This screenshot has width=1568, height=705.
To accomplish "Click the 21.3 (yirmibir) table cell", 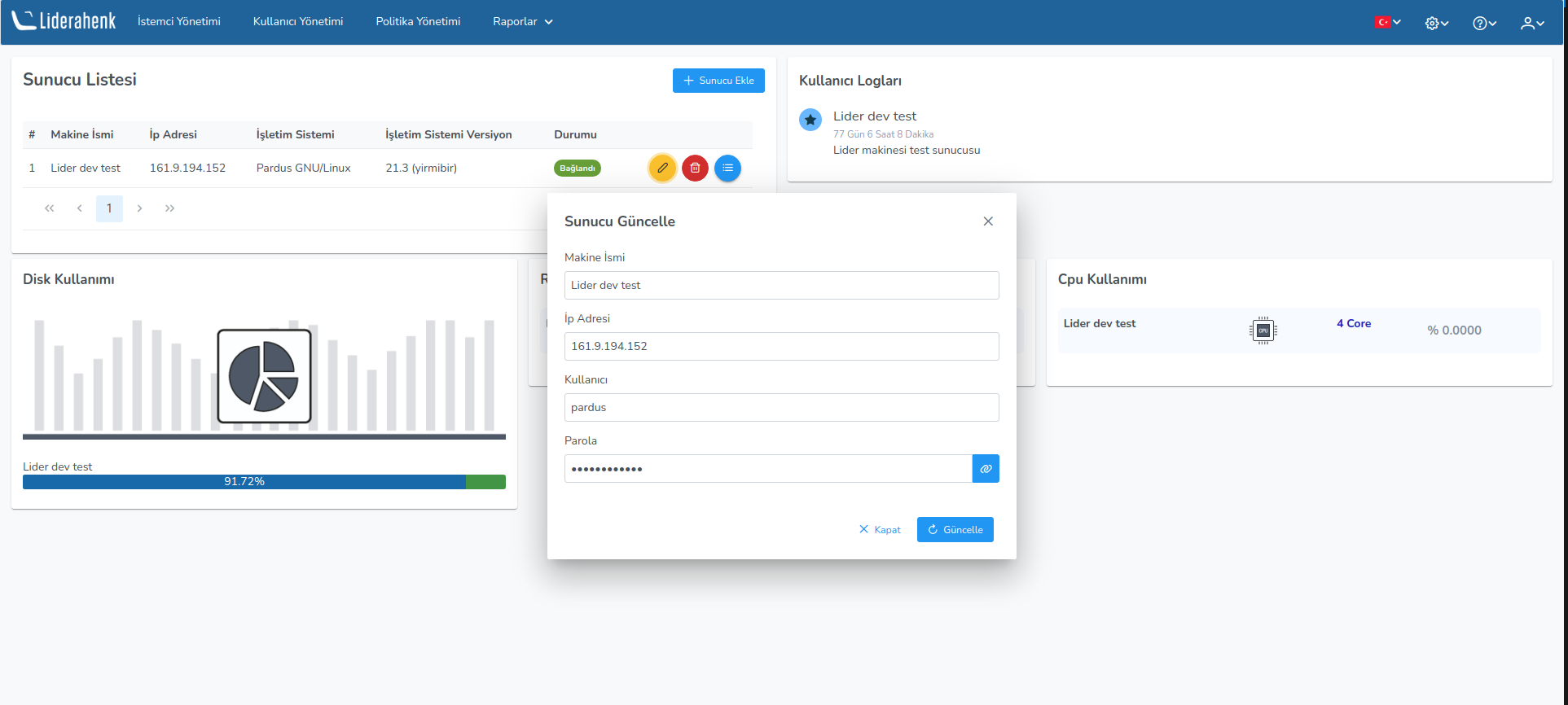I will [421, 168].
